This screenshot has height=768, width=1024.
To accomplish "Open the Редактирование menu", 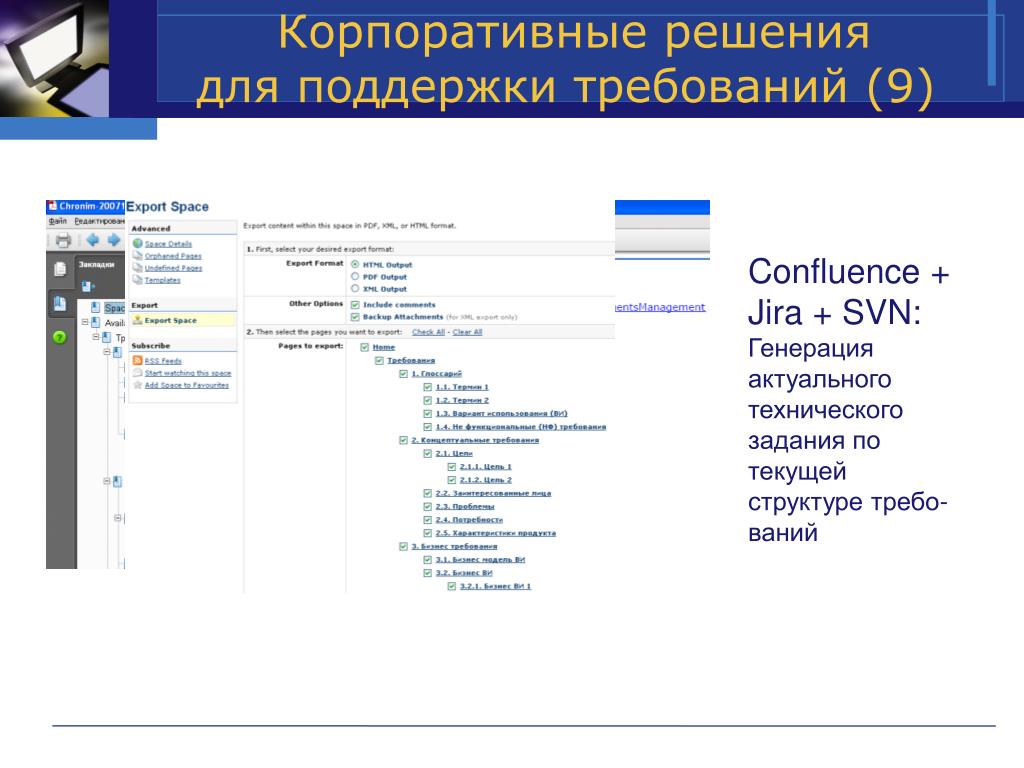I will pos(99,221).
